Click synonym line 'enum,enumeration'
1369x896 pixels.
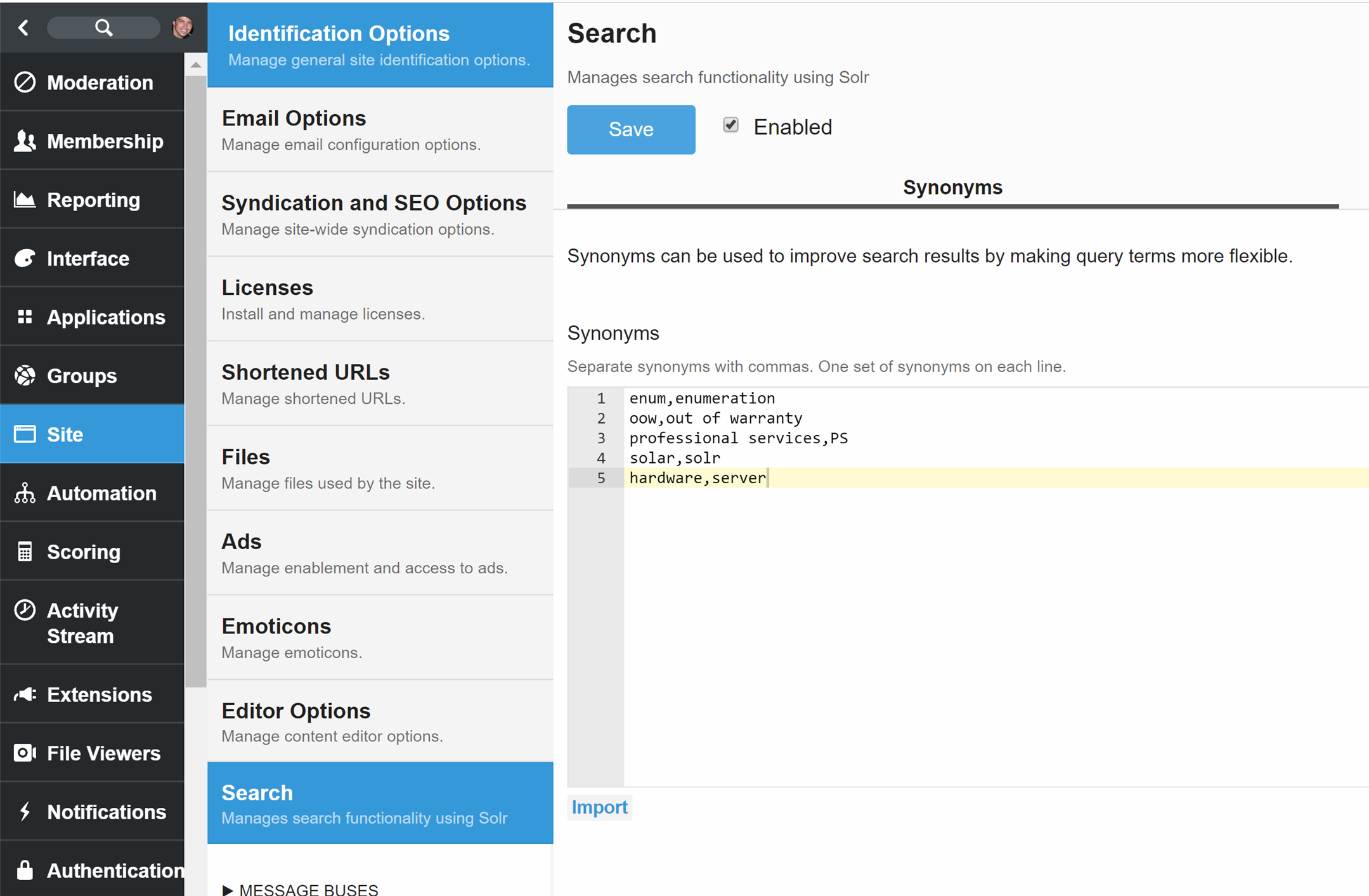[x=702, y=398]
